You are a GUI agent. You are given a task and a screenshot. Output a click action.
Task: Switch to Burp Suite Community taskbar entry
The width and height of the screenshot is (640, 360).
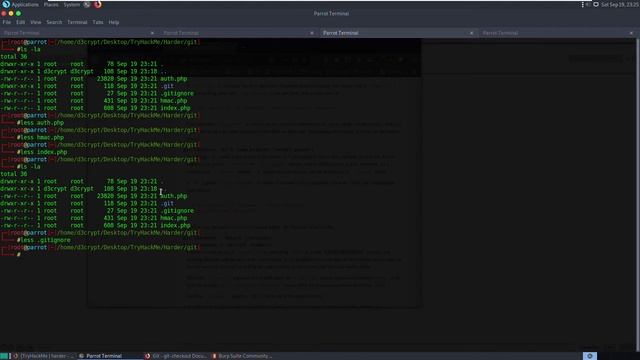(x=242, y=356)
